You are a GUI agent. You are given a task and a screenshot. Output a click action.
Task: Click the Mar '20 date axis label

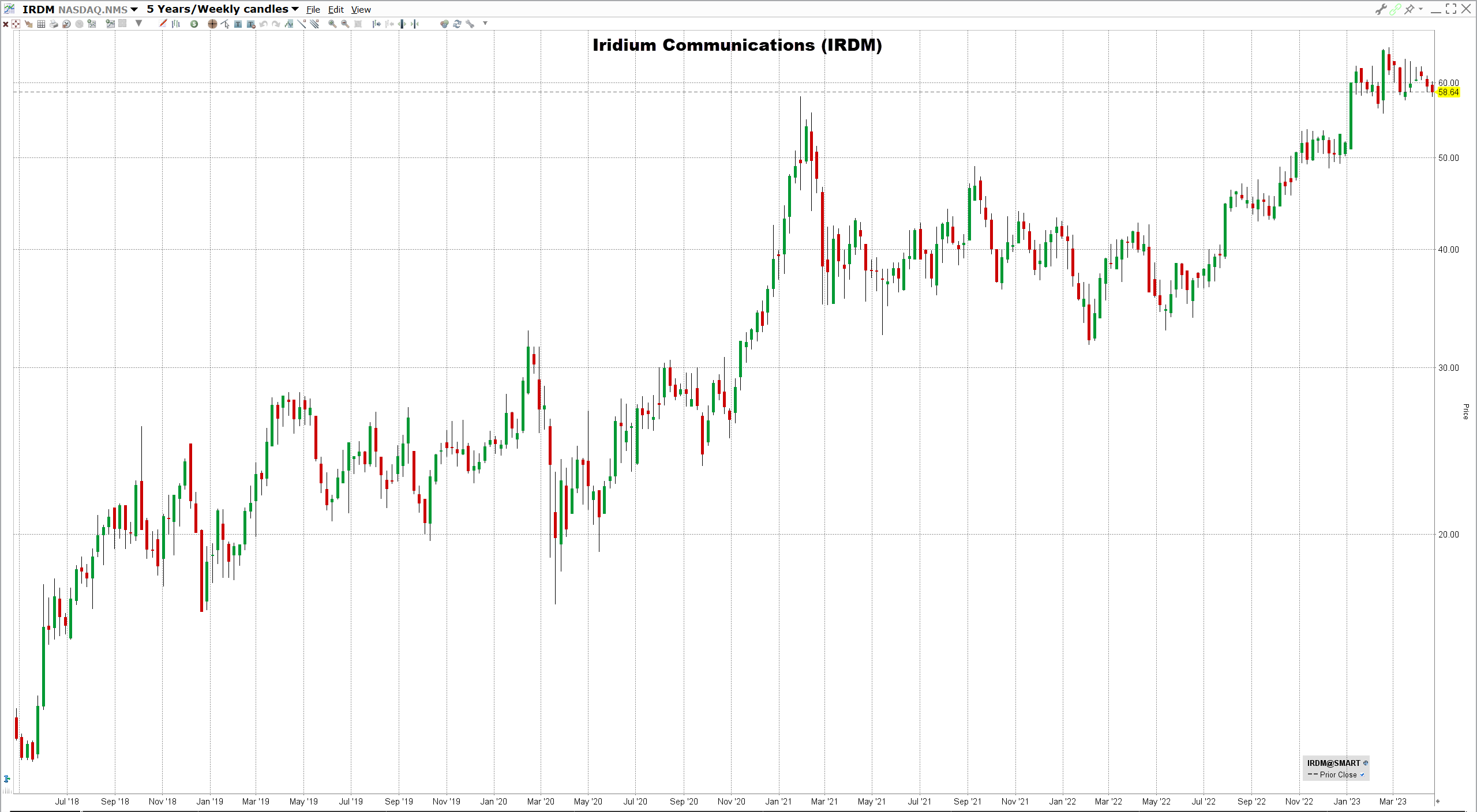(x=541, y=802)
